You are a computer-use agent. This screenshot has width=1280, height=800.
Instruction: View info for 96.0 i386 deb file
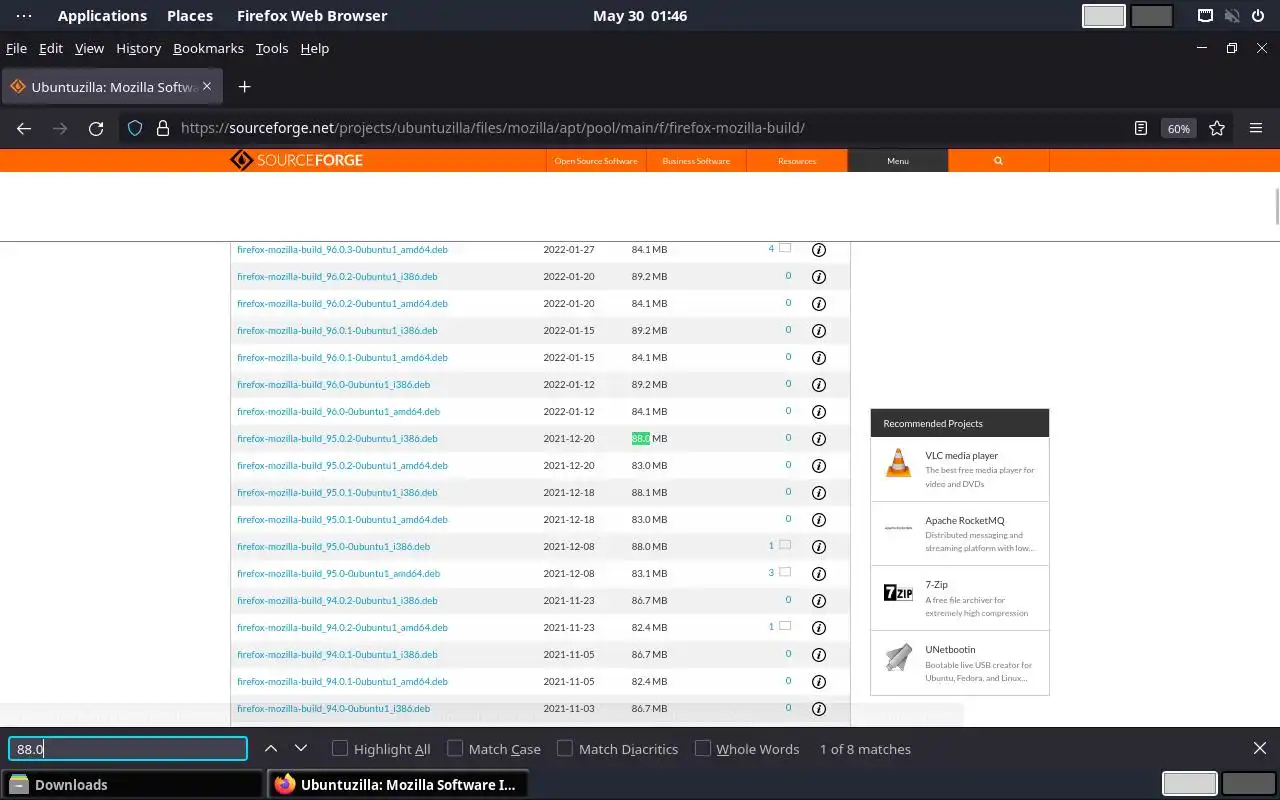pyautogui.click(x=818, y=385)
